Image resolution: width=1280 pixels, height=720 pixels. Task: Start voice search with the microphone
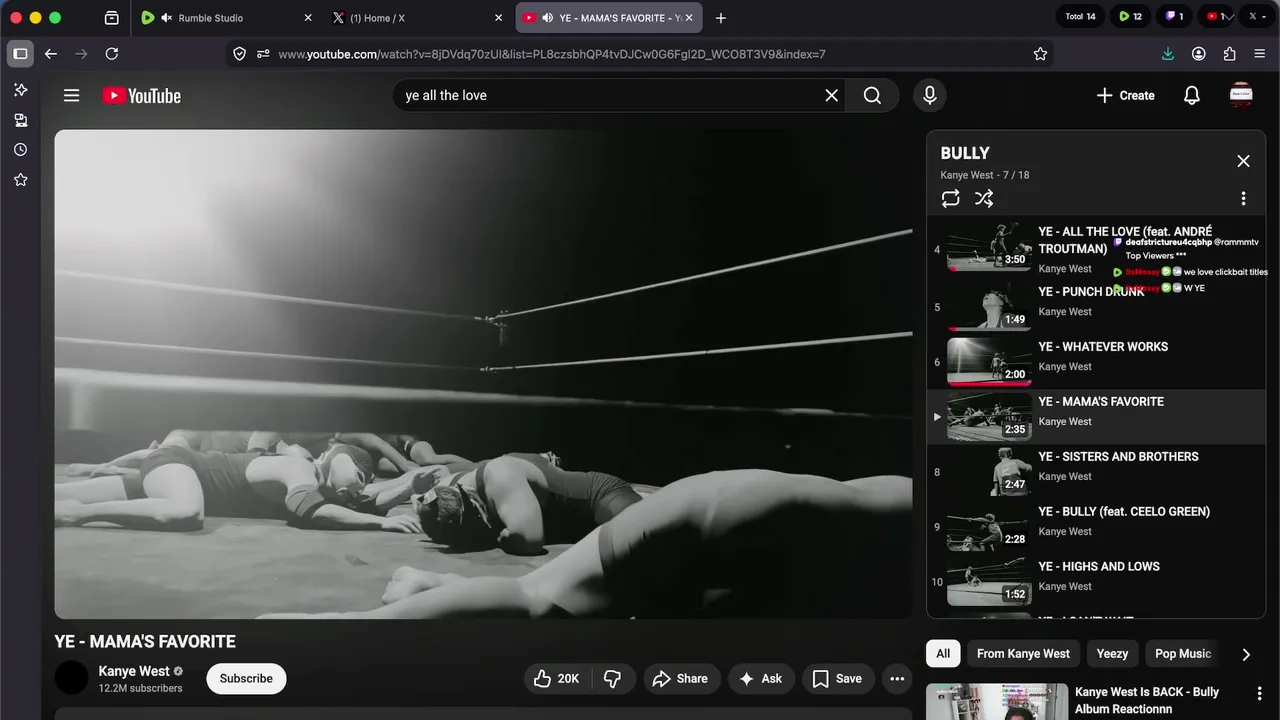pos(929,95)
